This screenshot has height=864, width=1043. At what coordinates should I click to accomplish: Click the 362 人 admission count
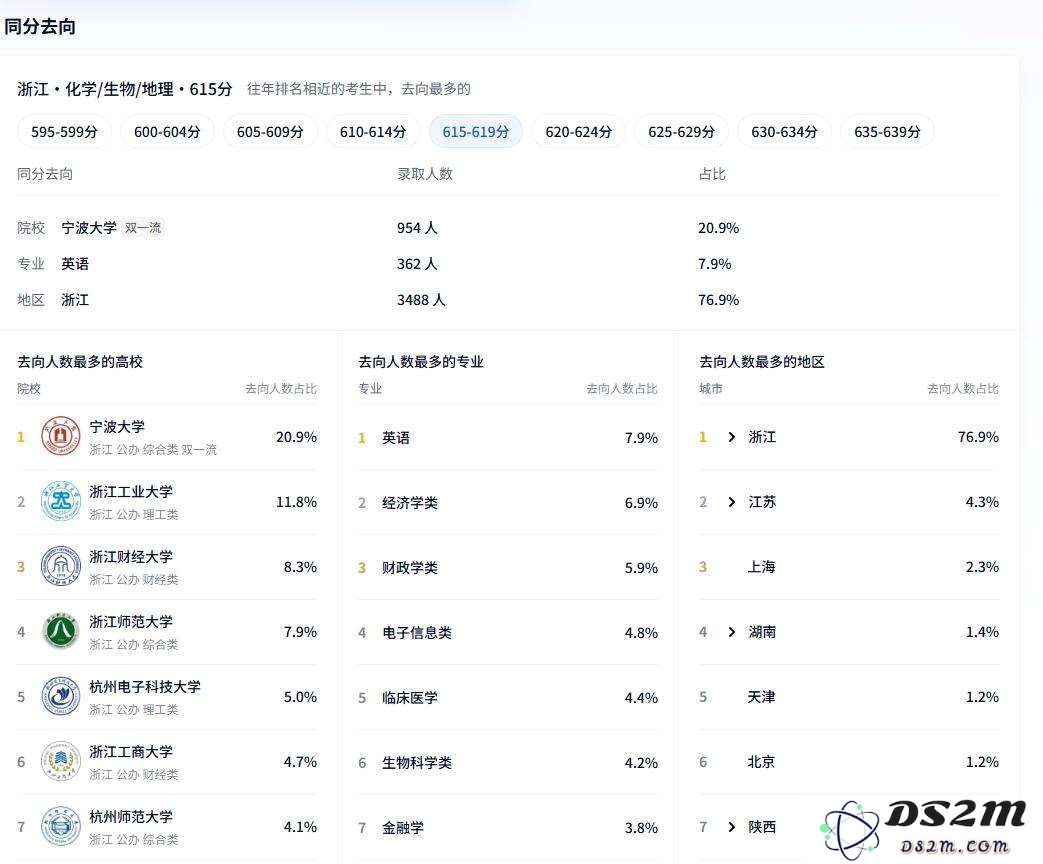click(x=417, y=264)
